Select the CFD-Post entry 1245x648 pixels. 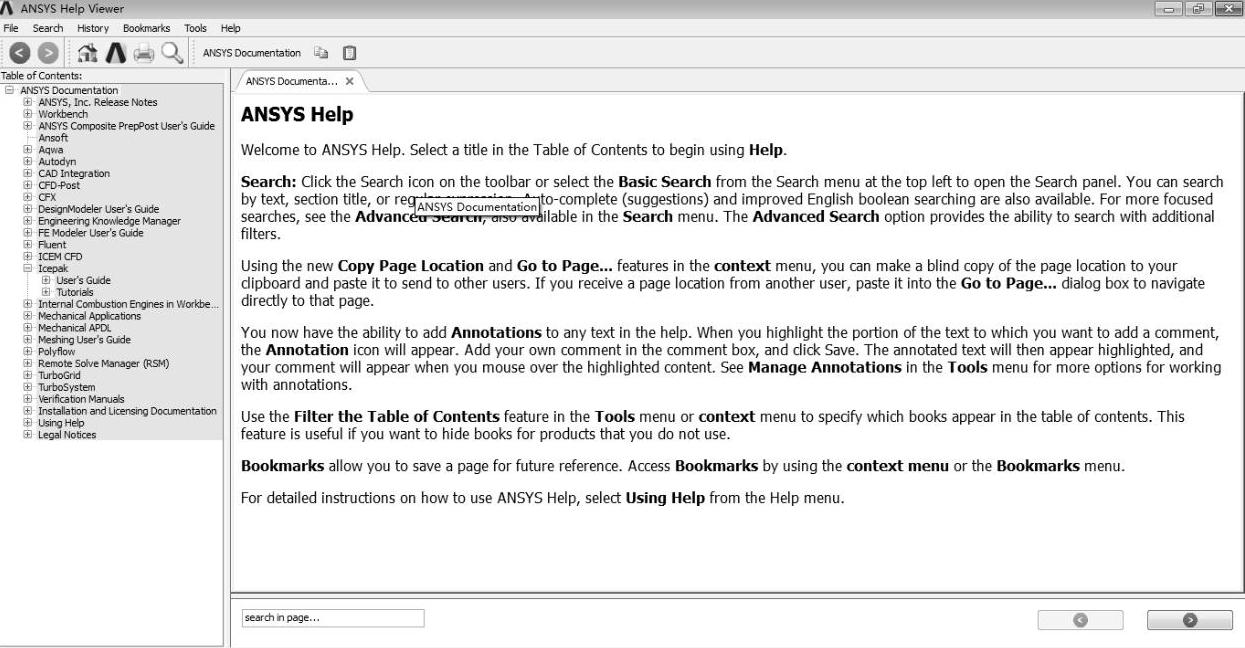pyautogui.click(x=58, y=185)
